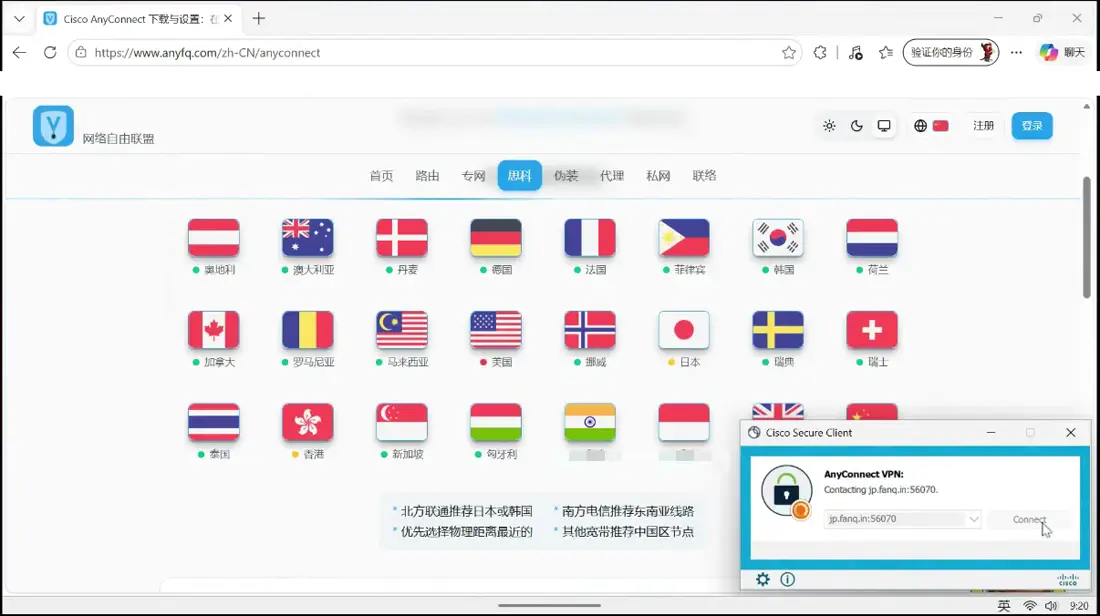Screen dimensions: 1100x616
Task: Select the 思科 tab
Action: tap(520, 175)
